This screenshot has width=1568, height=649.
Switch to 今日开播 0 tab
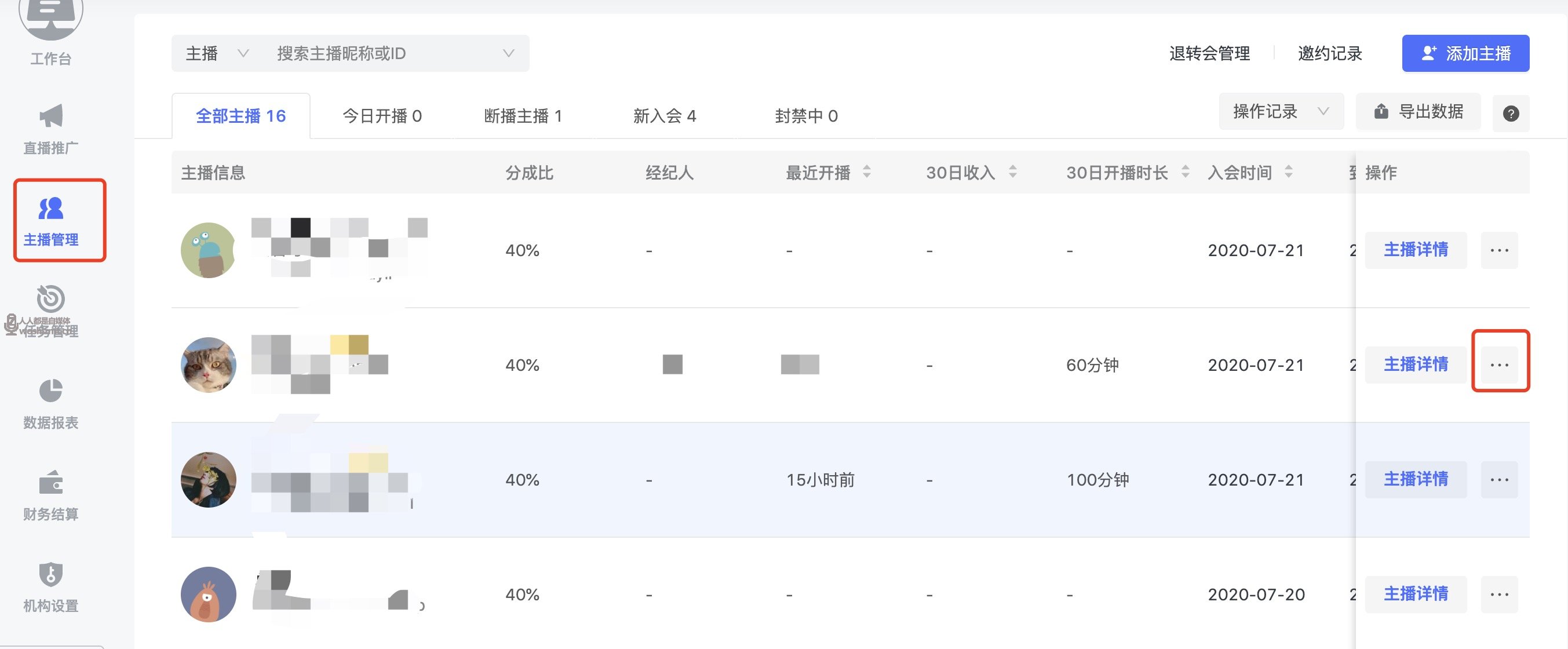(382, 116)
